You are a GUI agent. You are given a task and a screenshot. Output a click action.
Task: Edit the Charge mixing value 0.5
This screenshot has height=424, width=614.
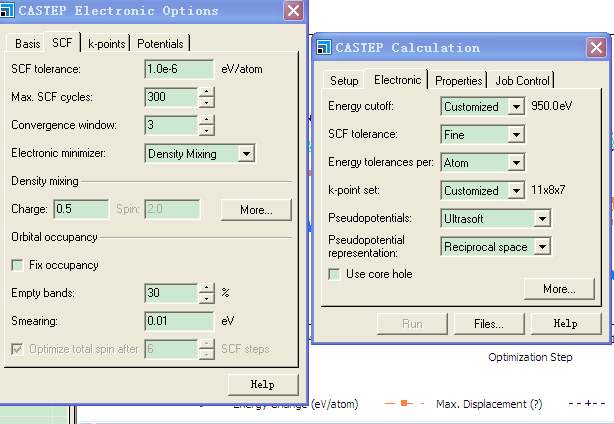coord(81,209)
